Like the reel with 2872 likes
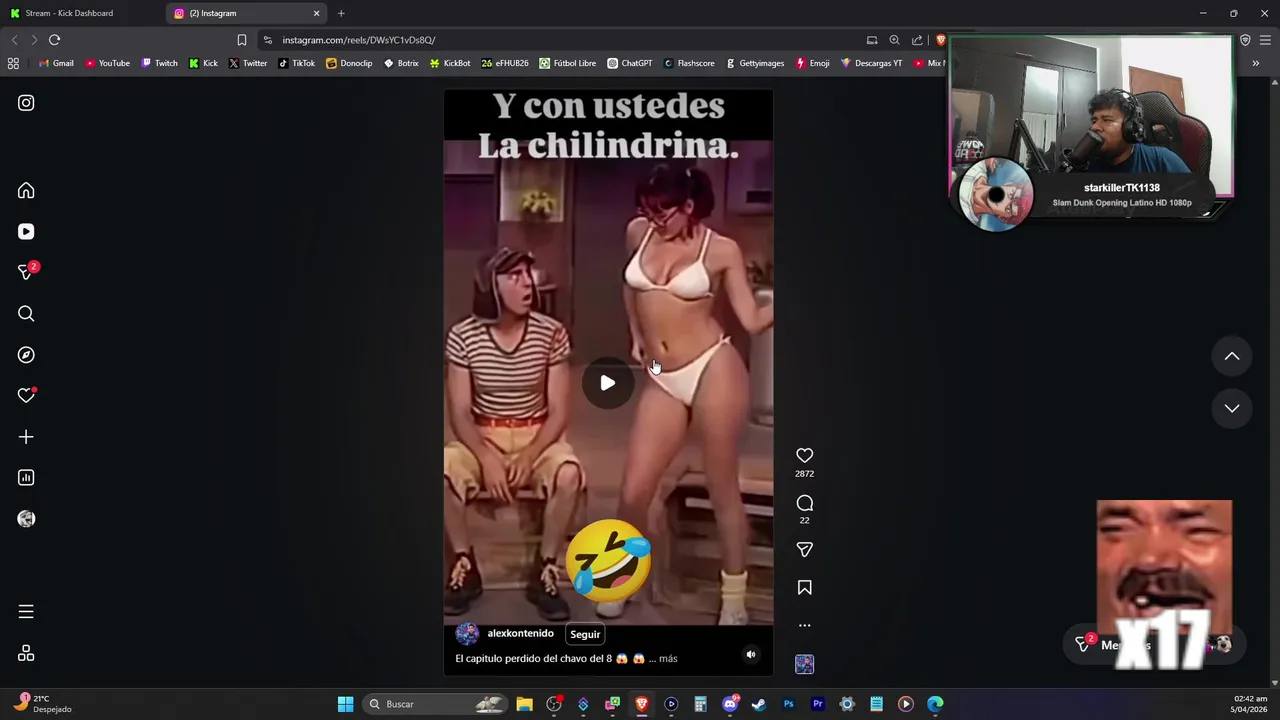 [x=804, y=456]
